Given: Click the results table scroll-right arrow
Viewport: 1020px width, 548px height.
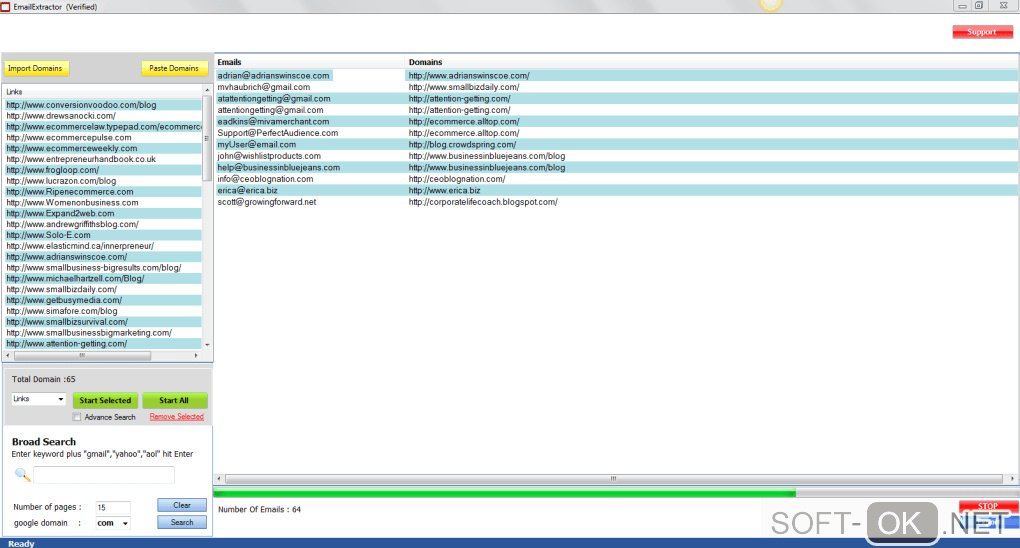Looking at the screenshot, I should pos(1012,478).
